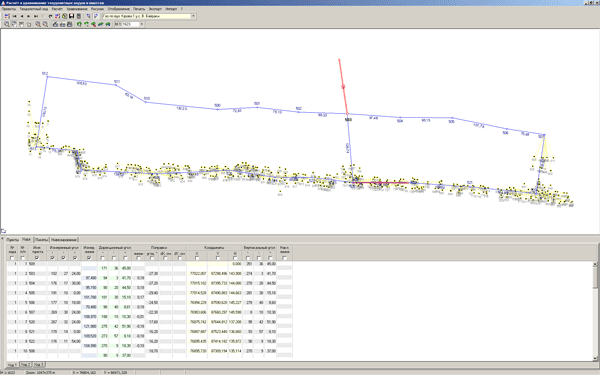Click station point 503 on the plan
This screenshot has width=600, height=375.
tap(347, 114)
